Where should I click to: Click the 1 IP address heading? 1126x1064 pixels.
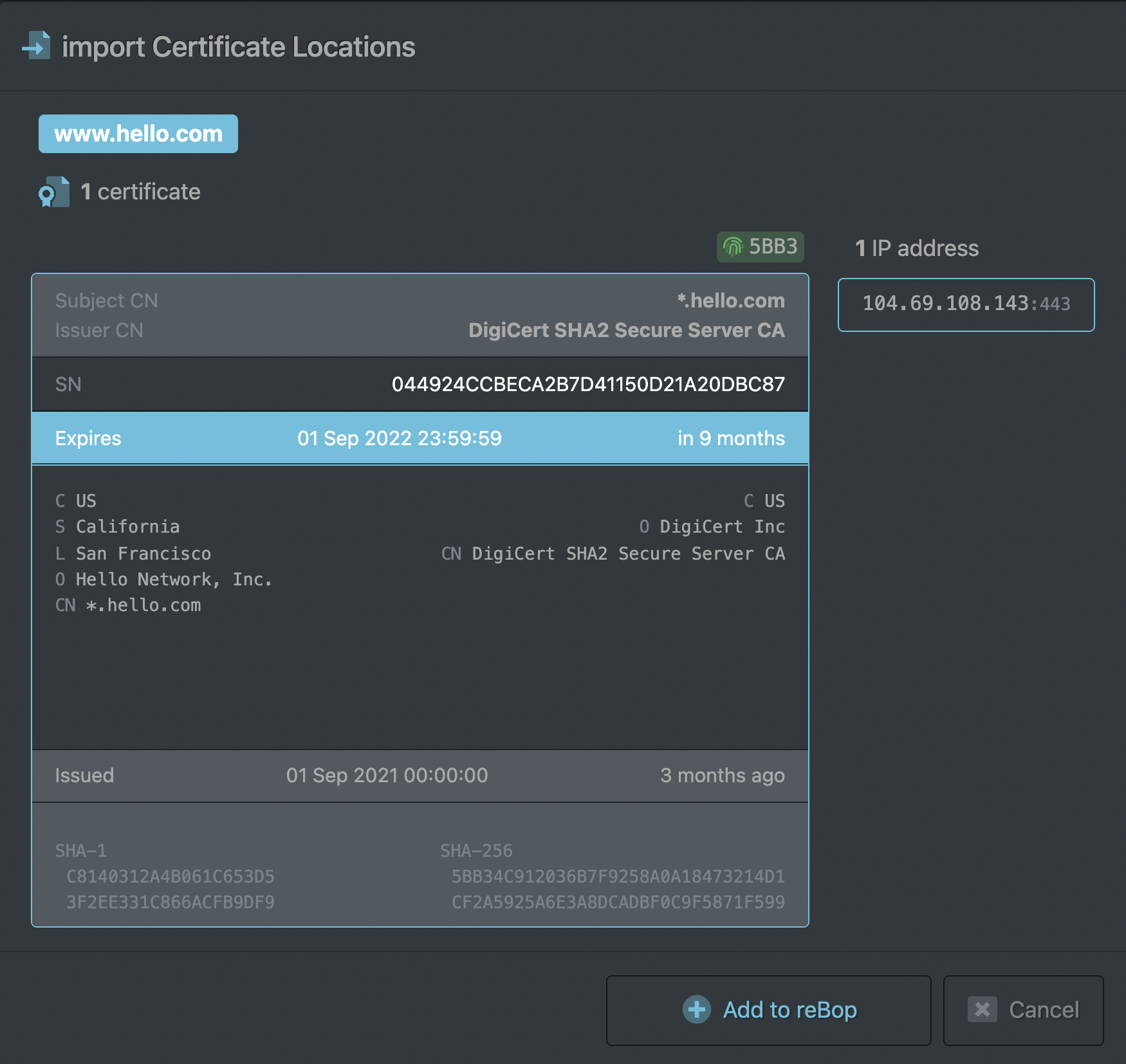pos(916,248)
